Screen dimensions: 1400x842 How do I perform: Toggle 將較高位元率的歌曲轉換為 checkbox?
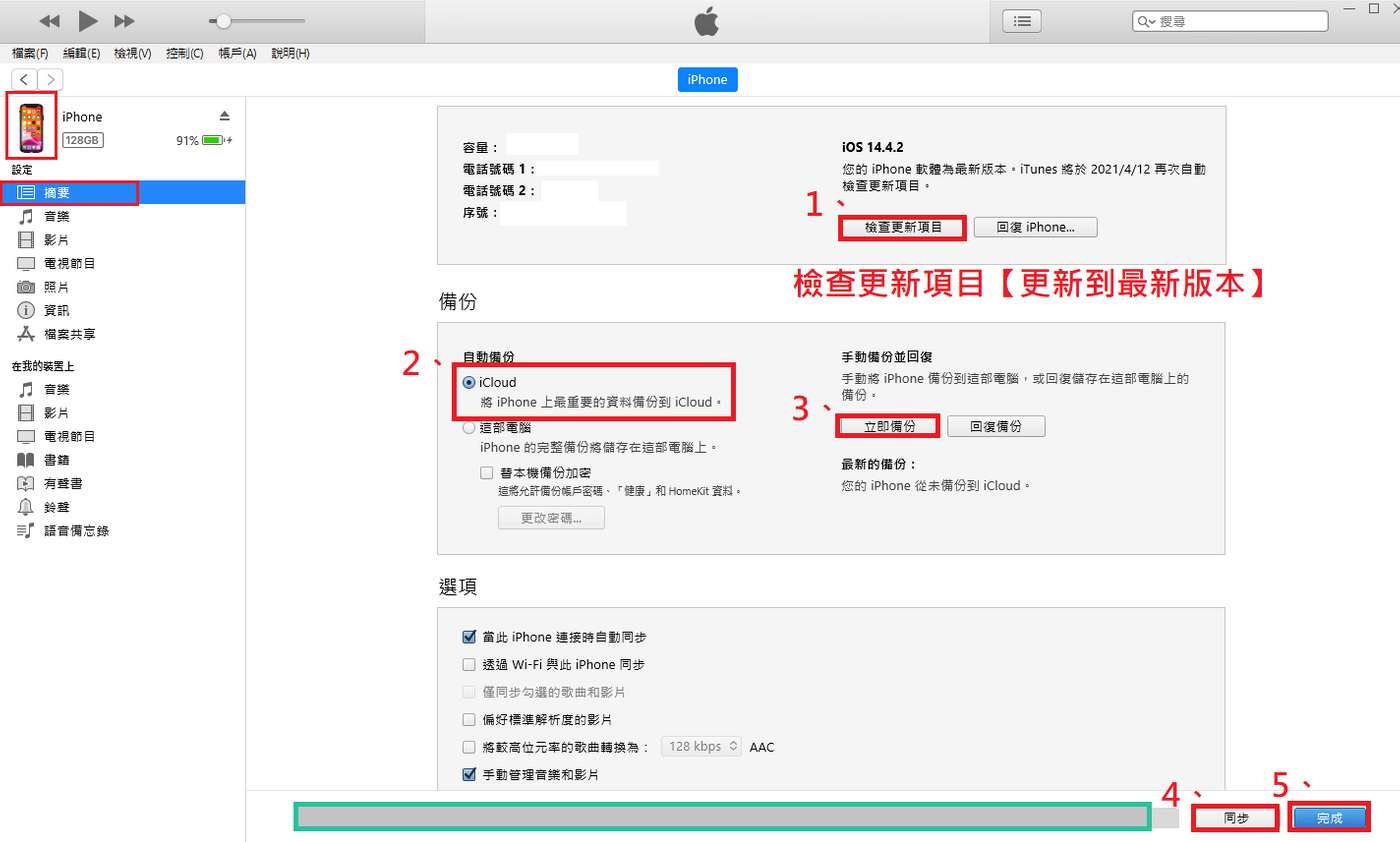469,747
